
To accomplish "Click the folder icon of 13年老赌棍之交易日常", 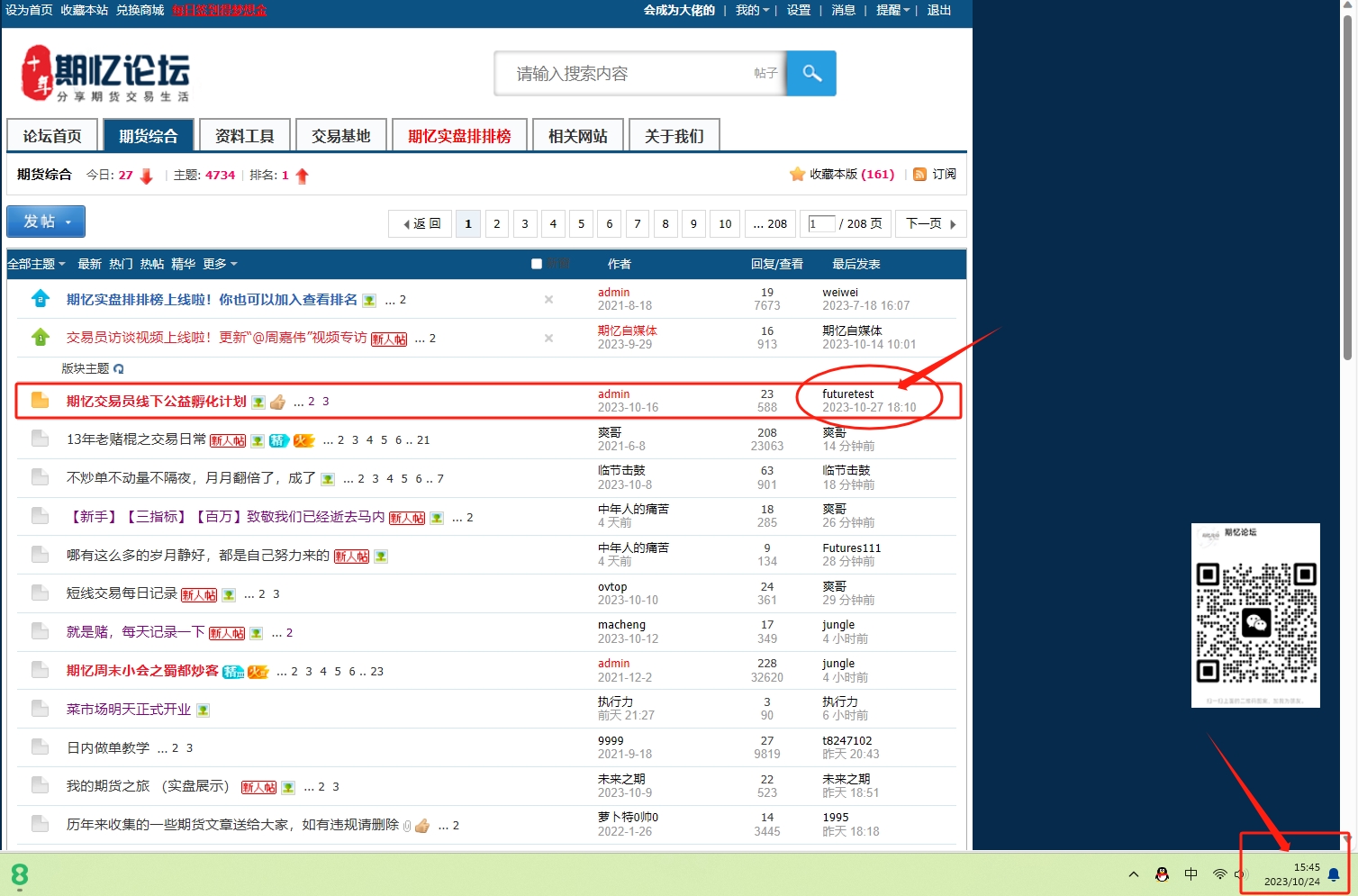I will pos(40,439).
